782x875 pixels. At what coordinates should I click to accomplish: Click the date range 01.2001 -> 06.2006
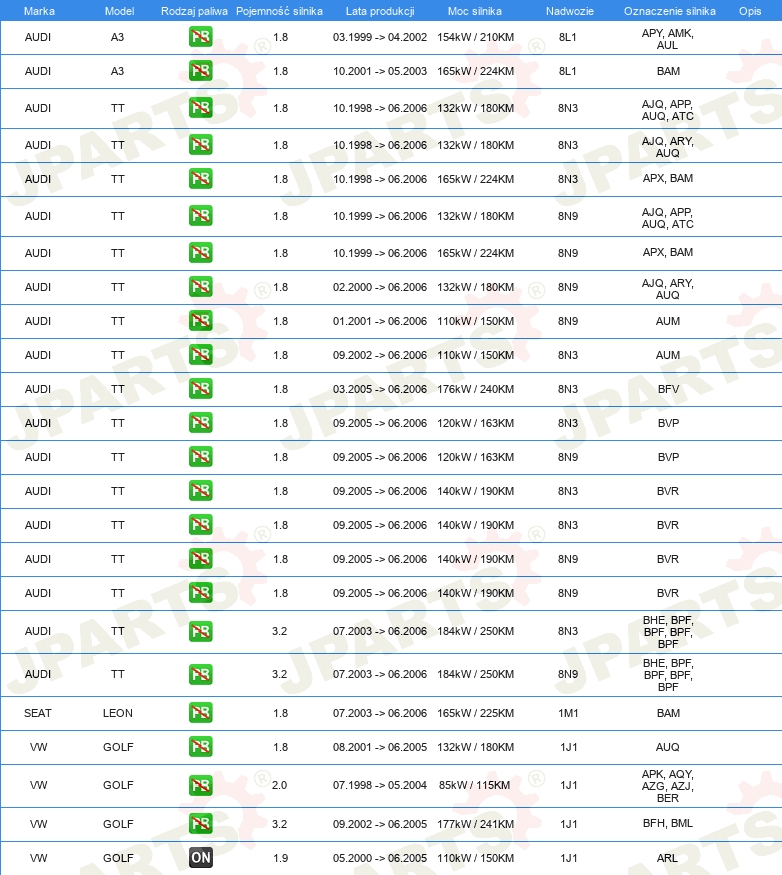pos(380,321)
